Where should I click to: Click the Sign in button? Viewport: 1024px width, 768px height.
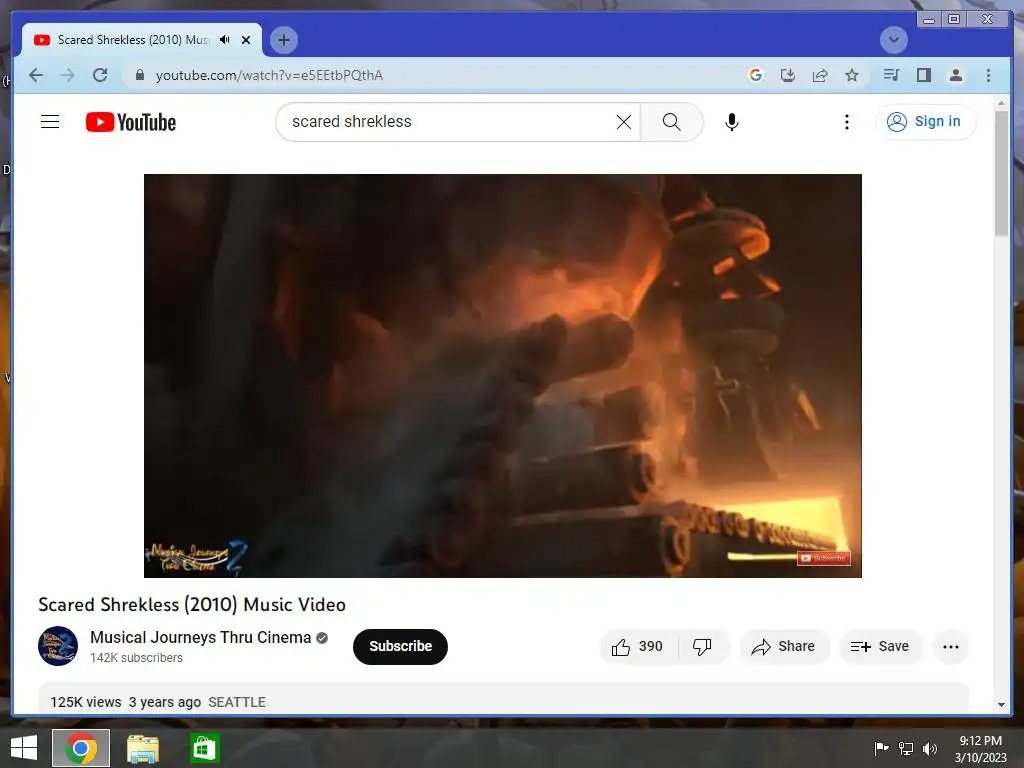coord(925,121)
